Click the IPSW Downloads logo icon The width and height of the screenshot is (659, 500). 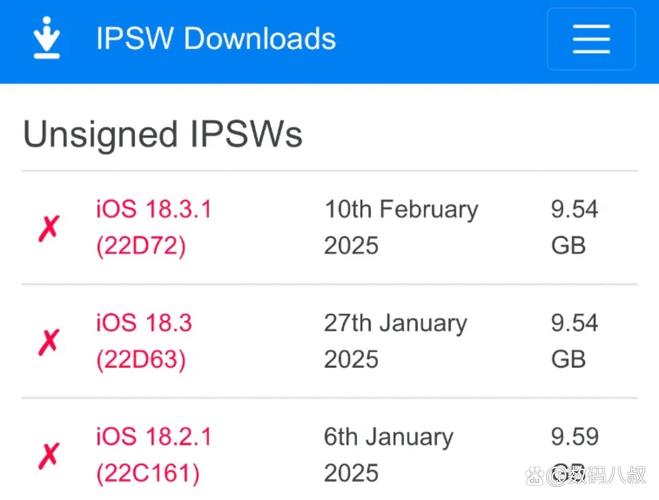point(46,39)
